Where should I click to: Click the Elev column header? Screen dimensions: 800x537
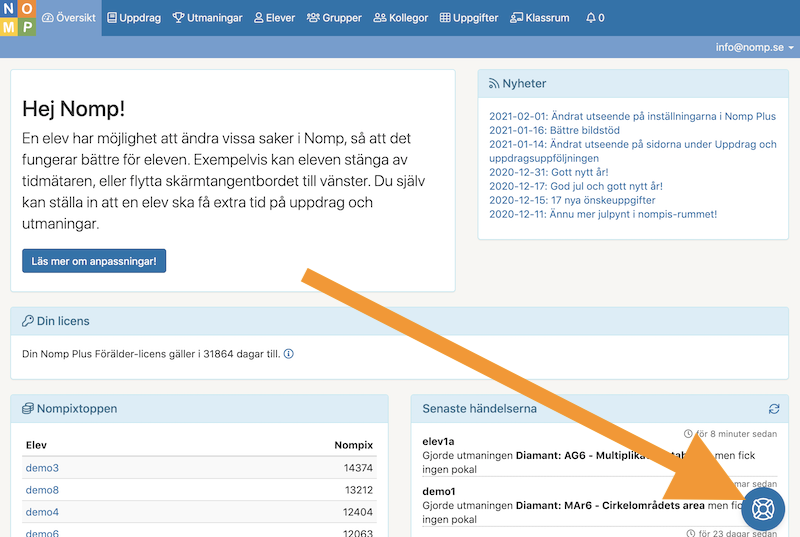click(36, 445)
